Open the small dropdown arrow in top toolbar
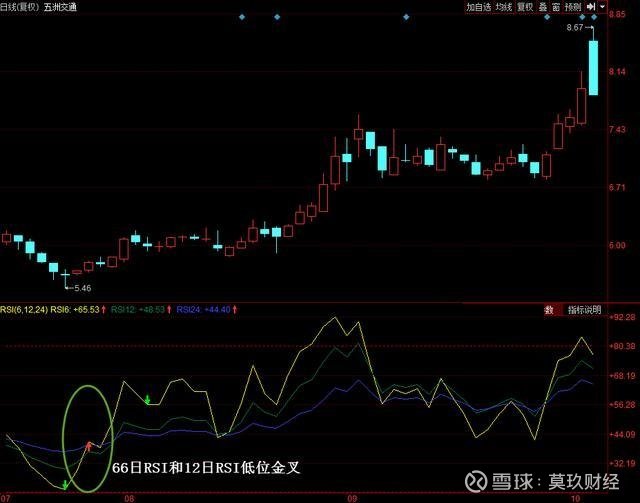This screenshot has height=503, width=640. [602, 7]
